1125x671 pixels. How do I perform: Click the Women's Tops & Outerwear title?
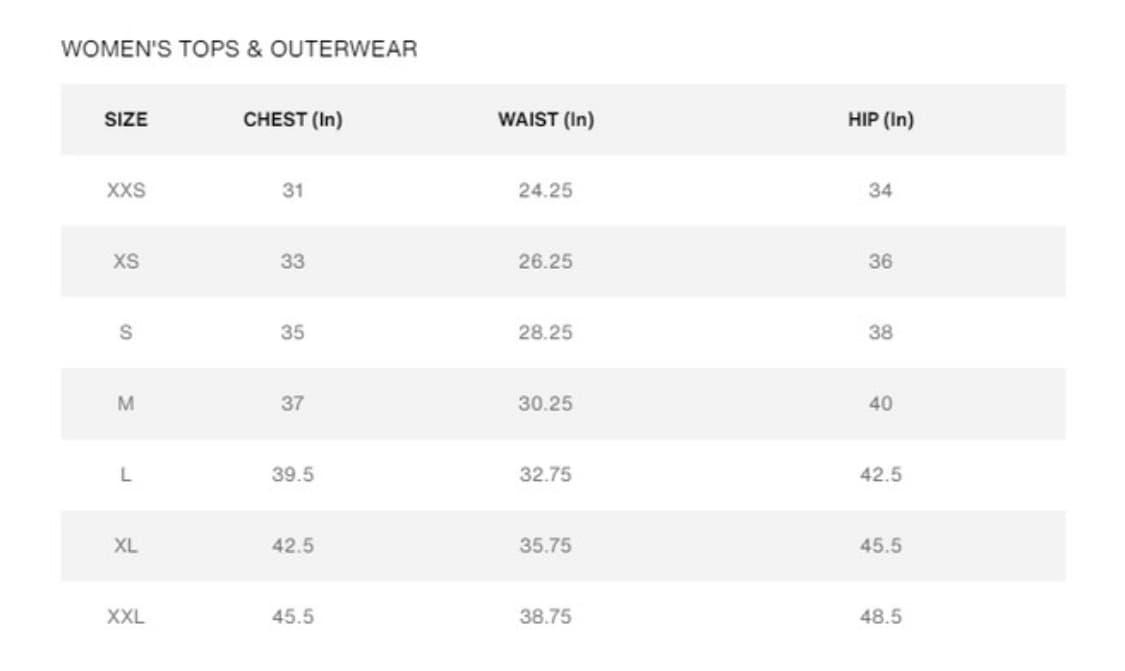click(x=239, y=49)
